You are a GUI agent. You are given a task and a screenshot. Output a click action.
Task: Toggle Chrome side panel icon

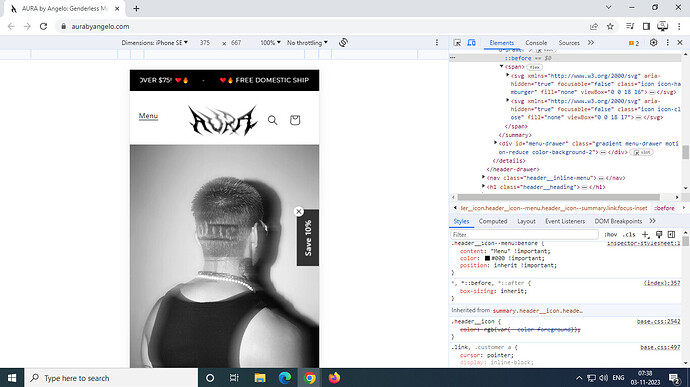646,26
